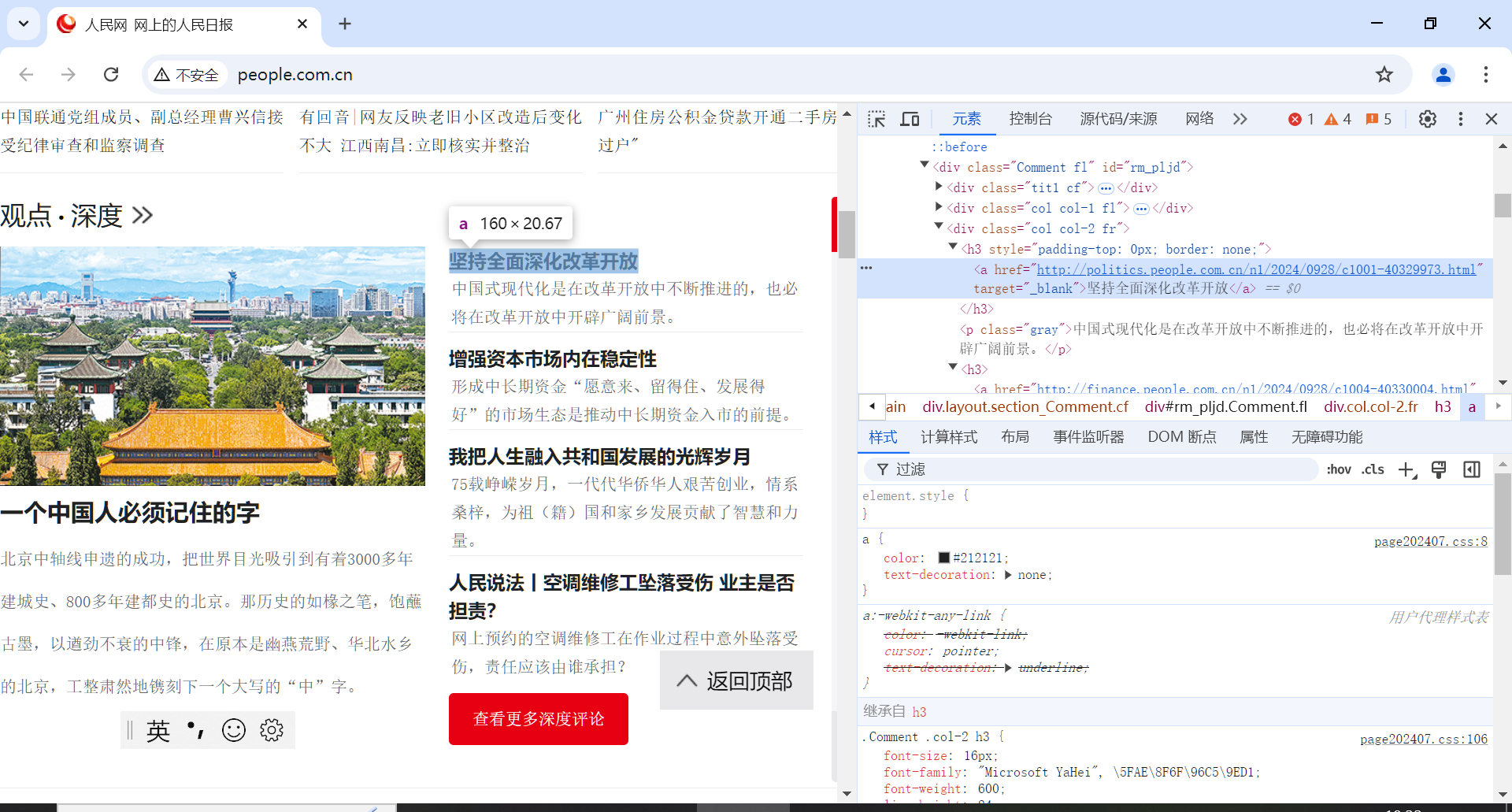
Task: Toggle the device toolbar icon
Action: [910, 119]
